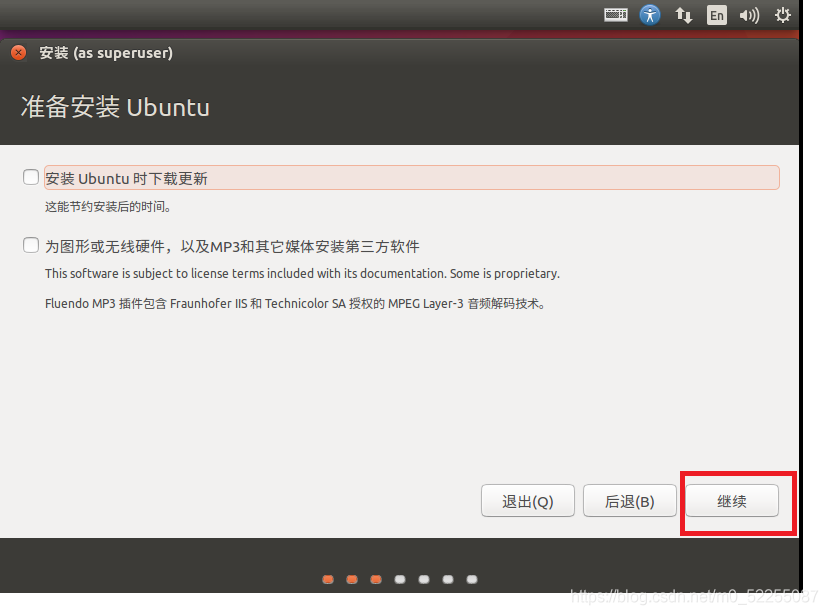This screenshot has width=828, height=615.
Task: Open the sound volume indicator
Action: [749, 15]
